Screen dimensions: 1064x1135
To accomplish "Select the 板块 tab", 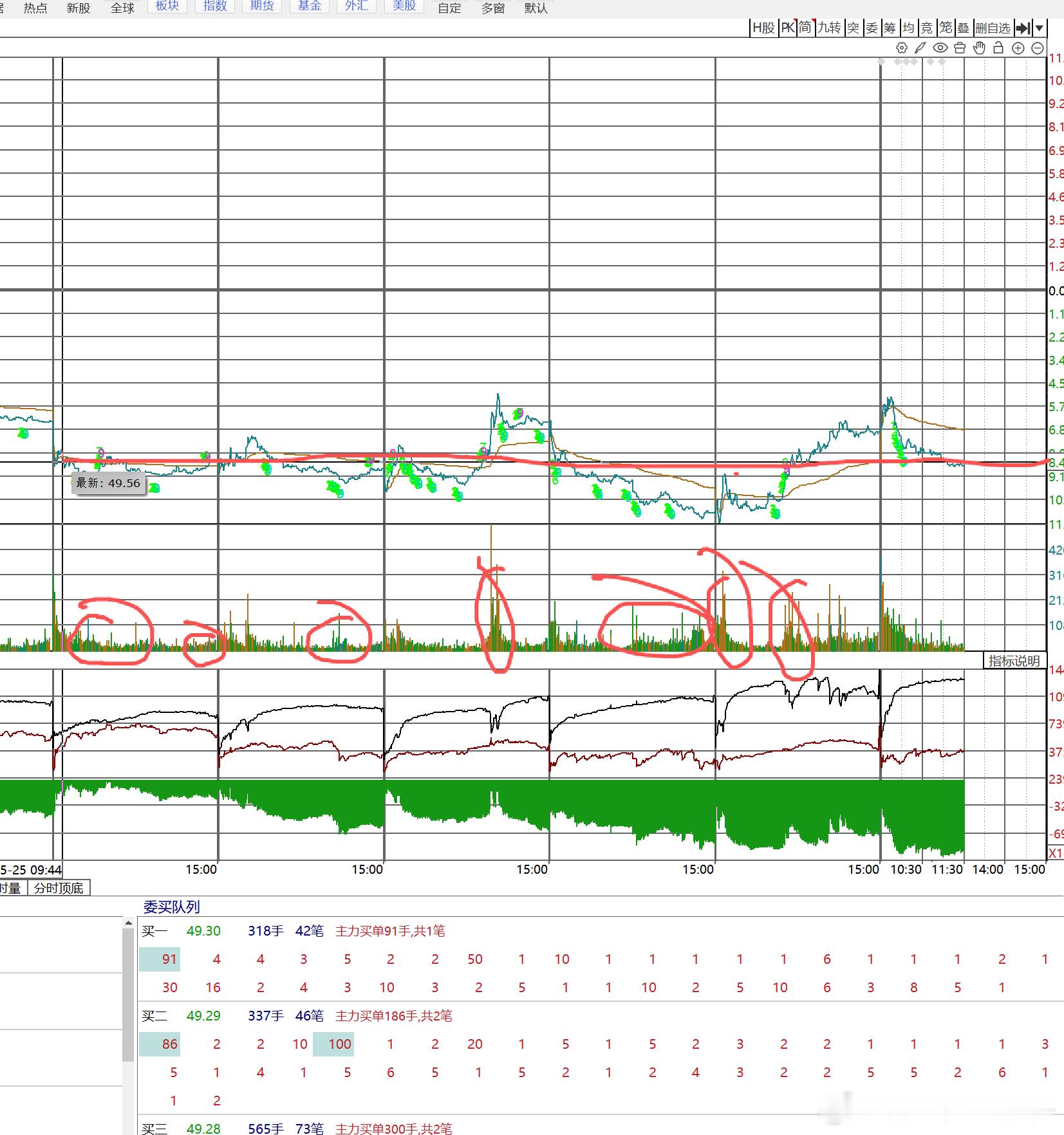I will click(167, 6).
